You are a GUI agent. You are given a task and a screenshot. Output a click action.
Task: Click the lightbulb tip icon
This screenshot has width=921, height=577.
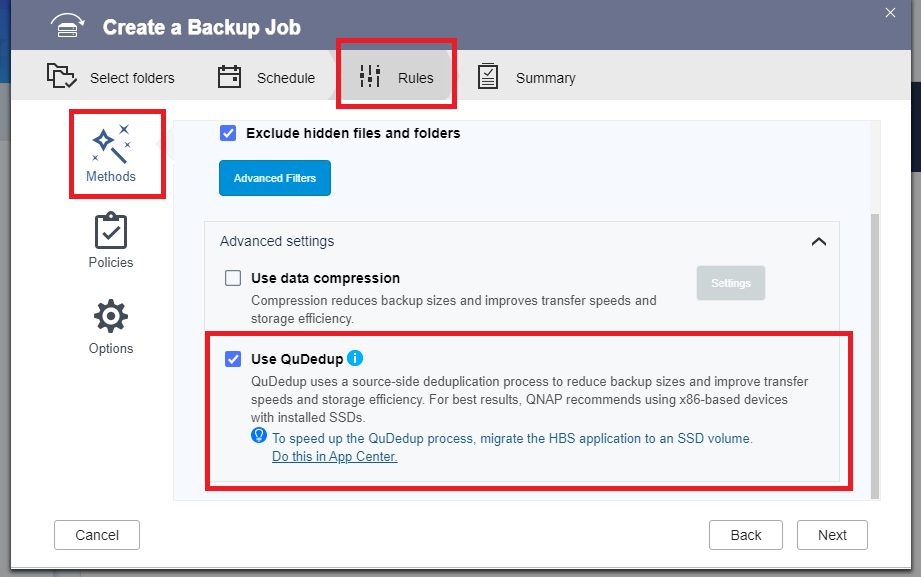click(x=259, y=436)
